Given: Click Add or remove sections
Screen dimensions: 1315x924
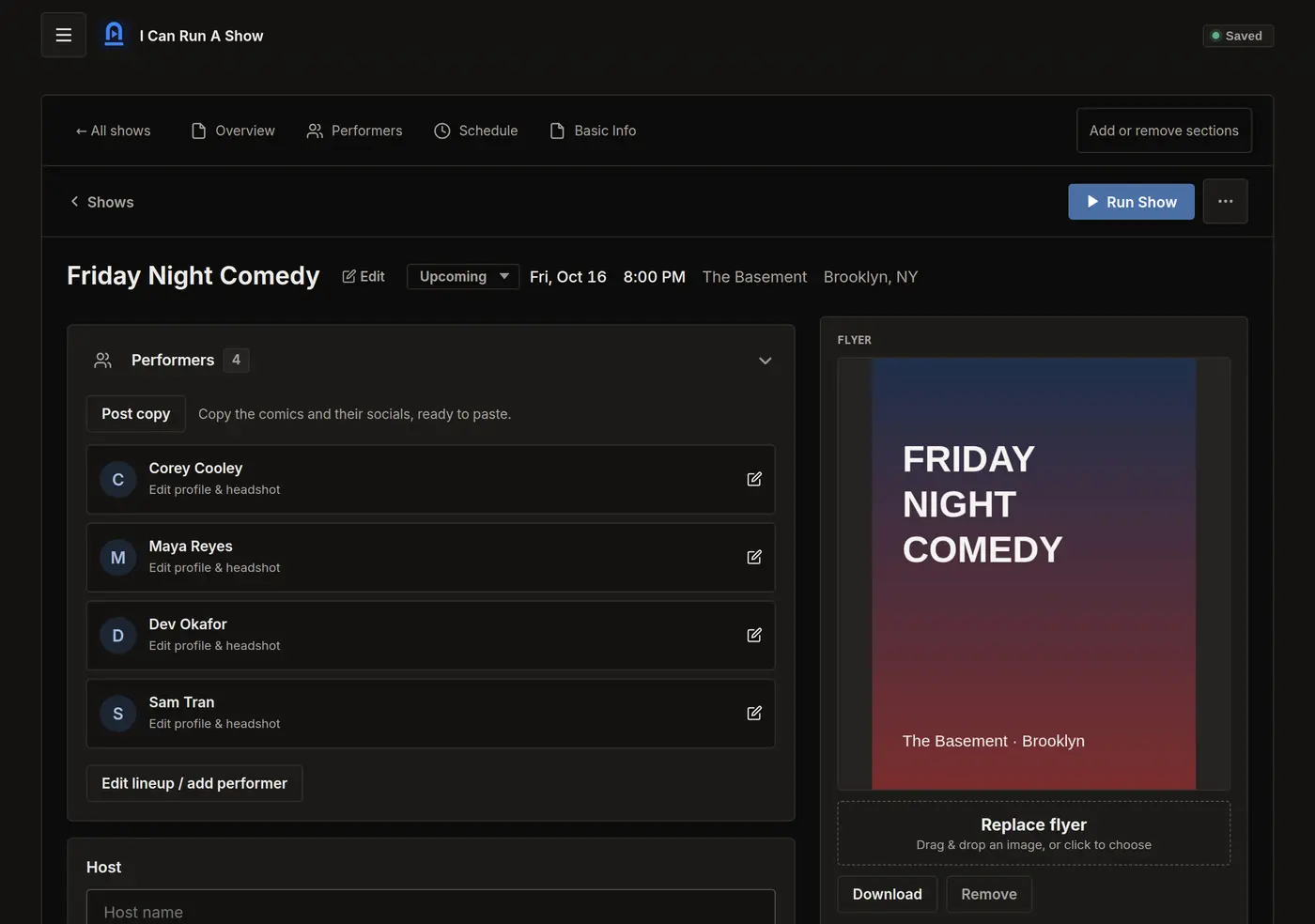Looking at the screenshot, I should [x=1164, y=131].
